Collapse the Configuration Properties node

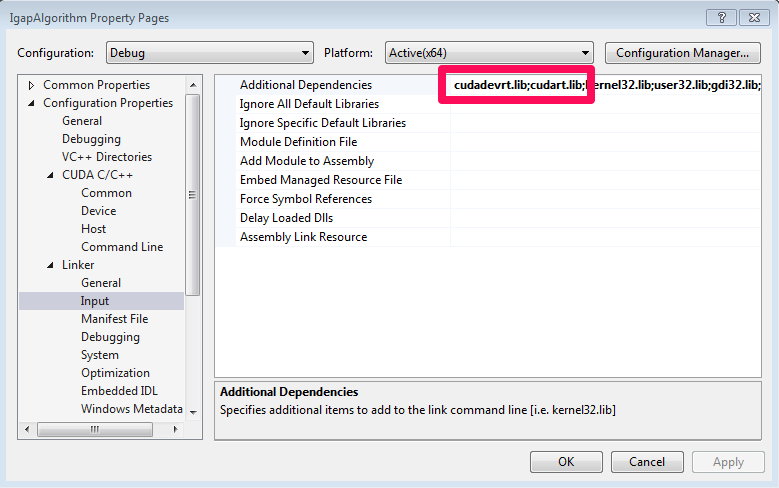click(x=31, y=103)
